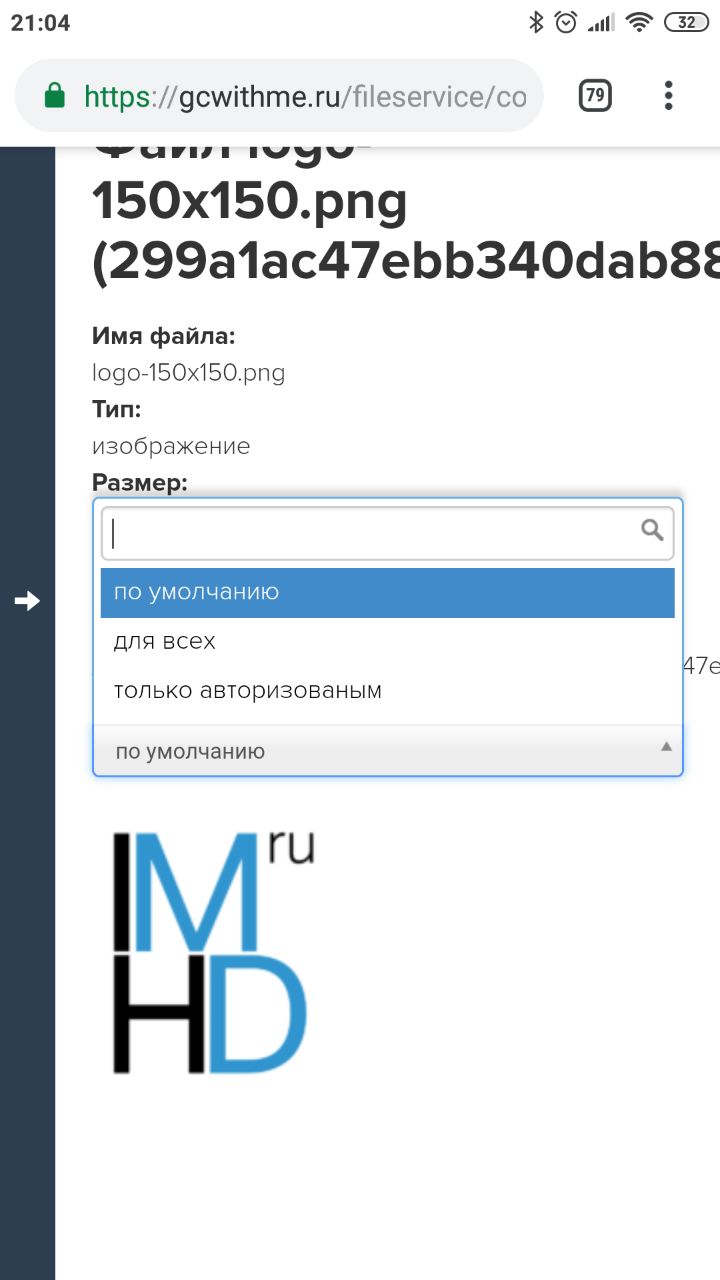Tap the magnifier icon in the search box
The image size is (720, 1280).
pos(652,530)
